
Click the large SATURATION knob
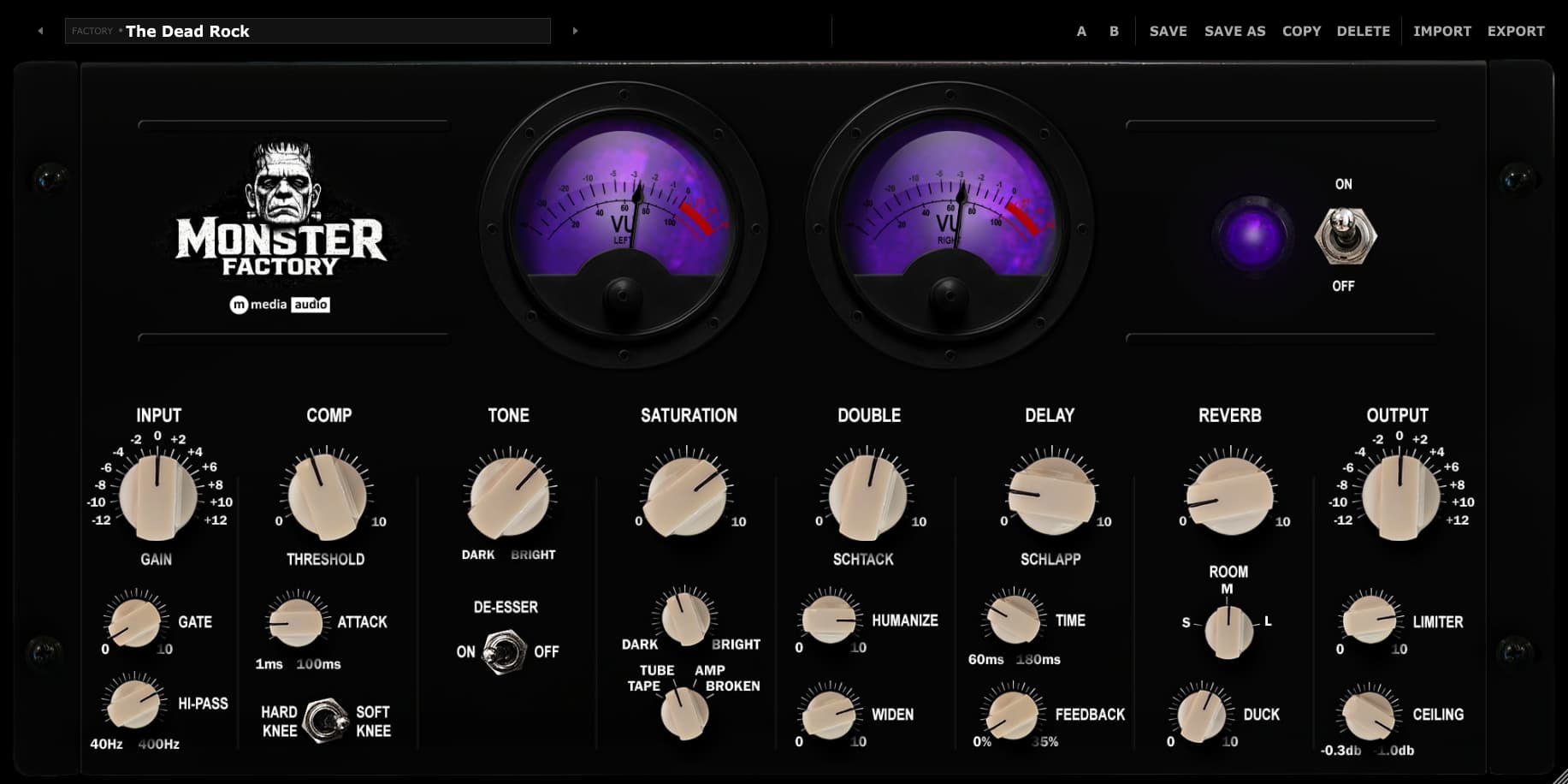[x=686, y=496]
